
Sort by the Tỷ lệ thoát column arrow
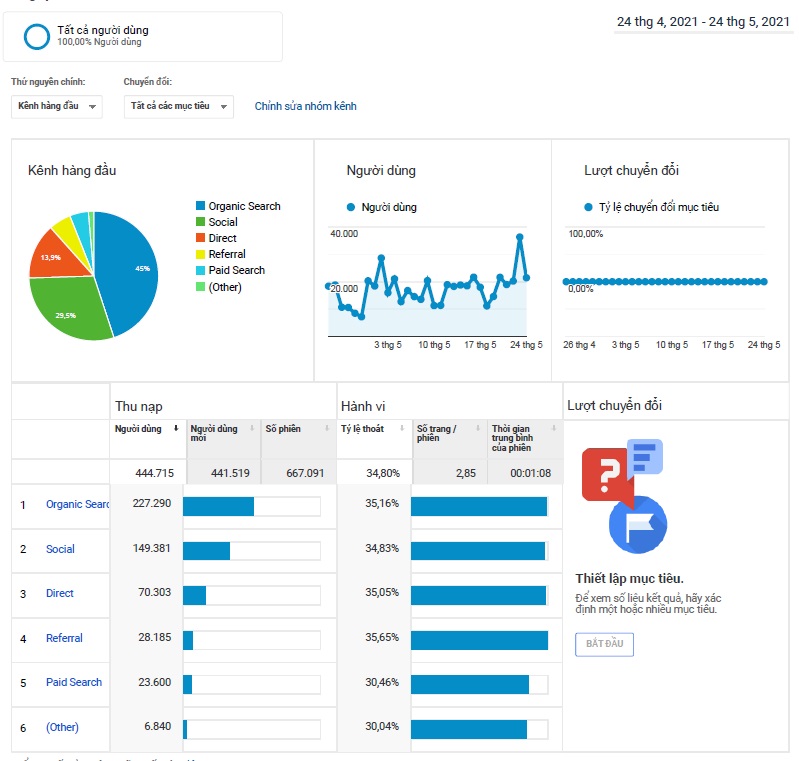(402, 428)
